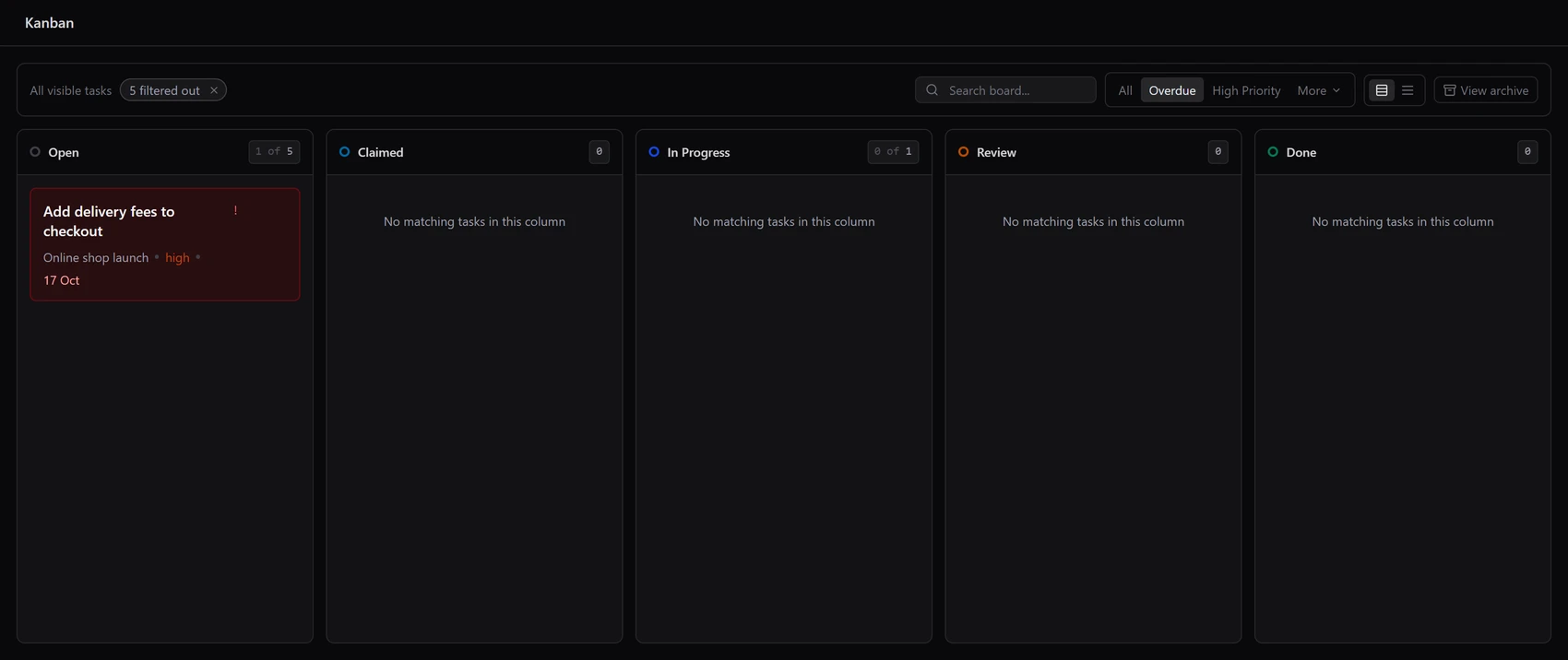Viewport: 1568px width, 660px height.
Task: Click the Done column count badge
Action: [x=1527, y=152]
